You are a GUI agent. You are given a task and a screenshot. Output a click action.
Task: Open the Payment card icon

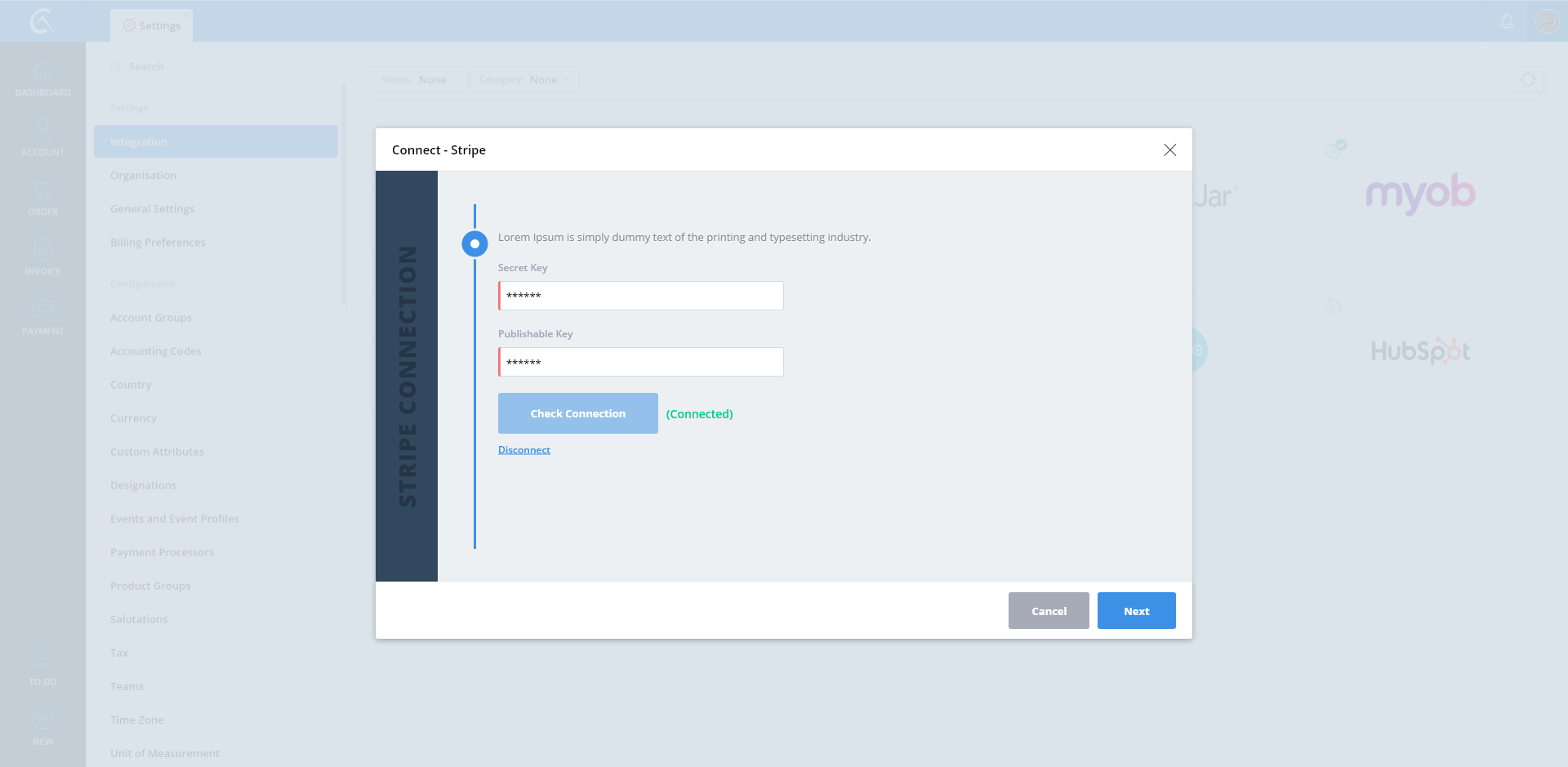pos(42,310)
